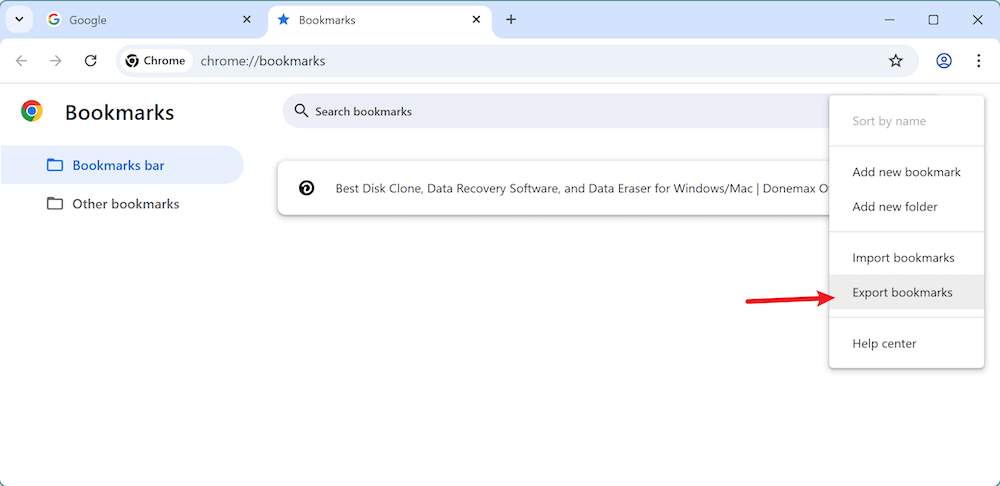Click the Other bookmarks folder icon
The height and width of the screenshot is (486, 1000).
55,204
